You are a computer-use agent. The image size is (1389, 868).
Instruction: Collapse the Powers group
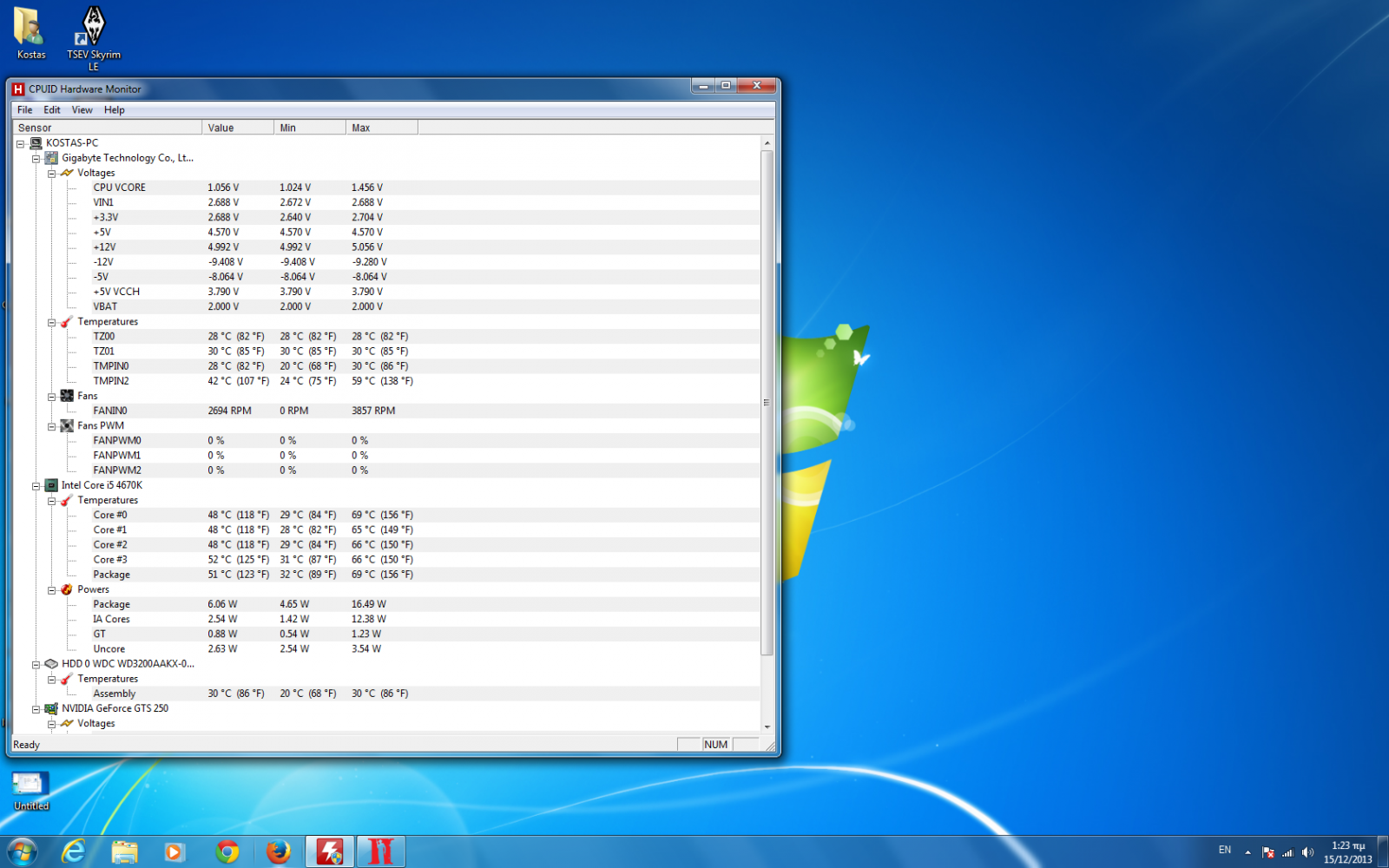pos(51,590)
